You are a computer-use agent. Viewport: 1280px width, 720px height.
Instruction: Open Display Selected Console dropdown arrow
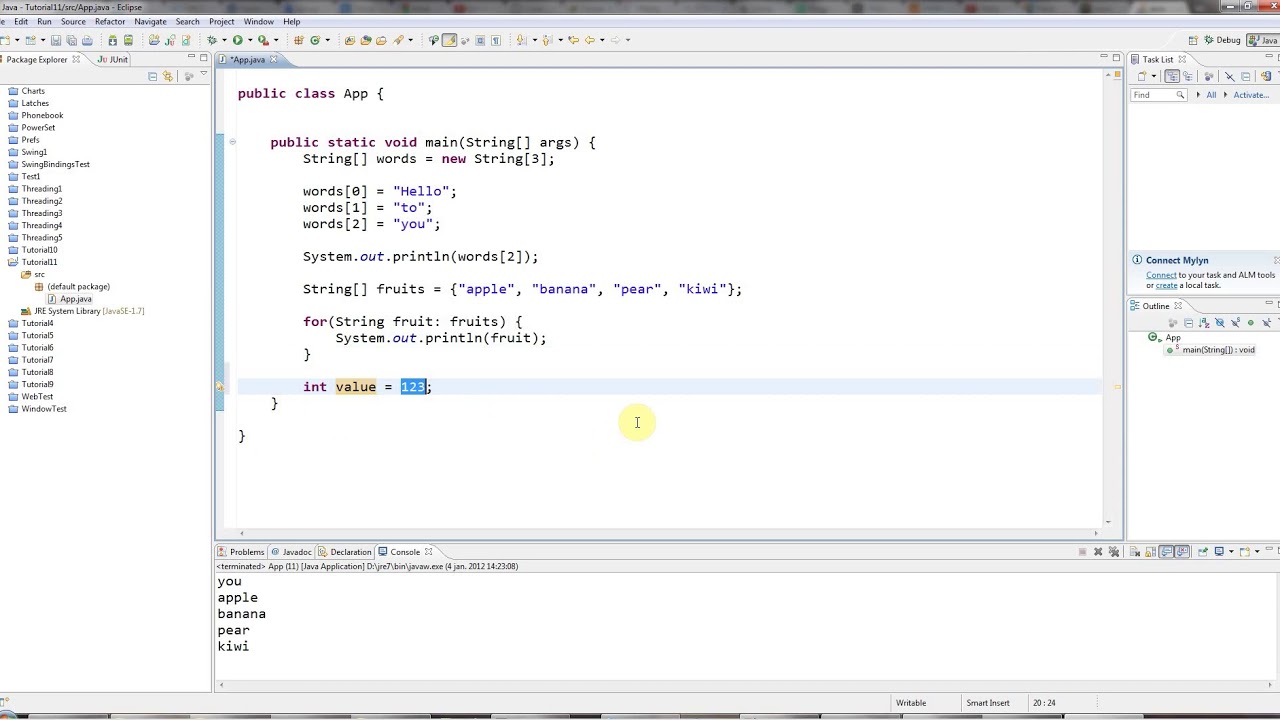point(1231,551)
